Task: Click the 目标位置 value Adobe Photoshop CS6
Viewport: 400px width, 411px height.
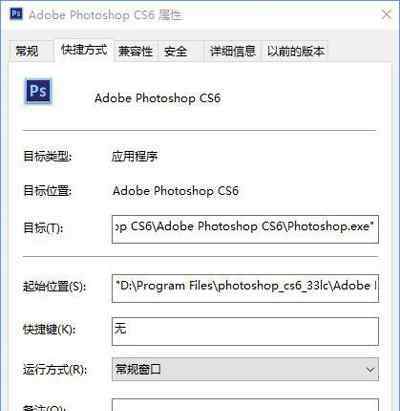Action: tap(176, 191)
